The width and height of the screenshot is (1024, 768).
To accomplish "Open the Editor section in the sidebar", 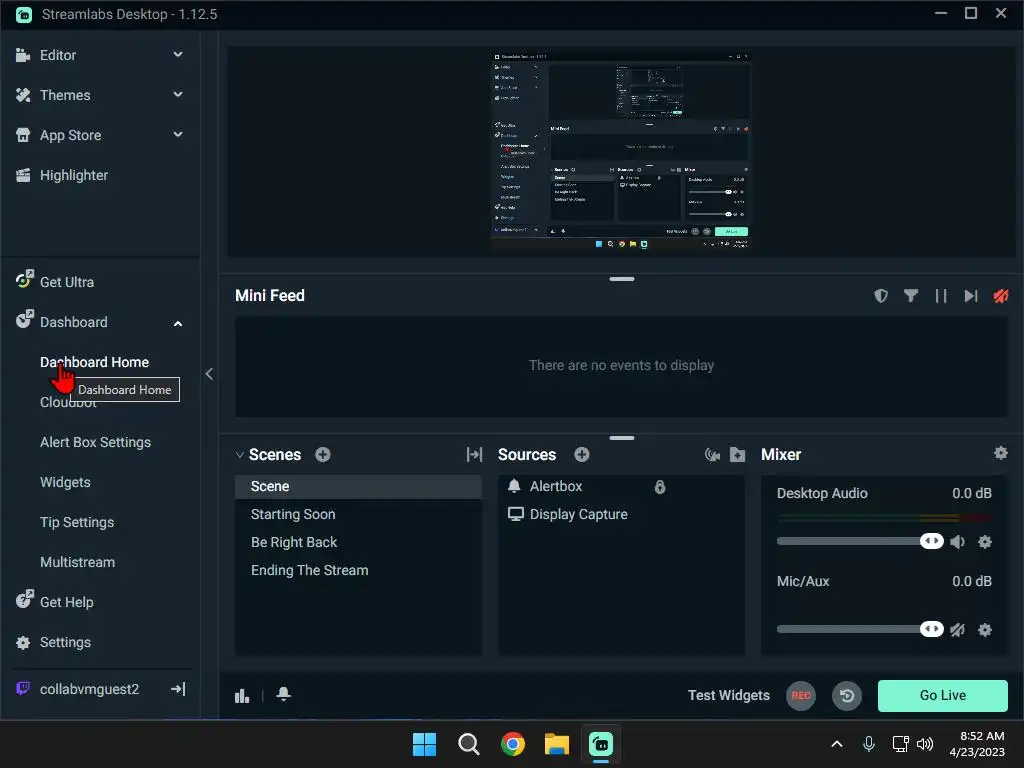I will click(x=57, y=56).
